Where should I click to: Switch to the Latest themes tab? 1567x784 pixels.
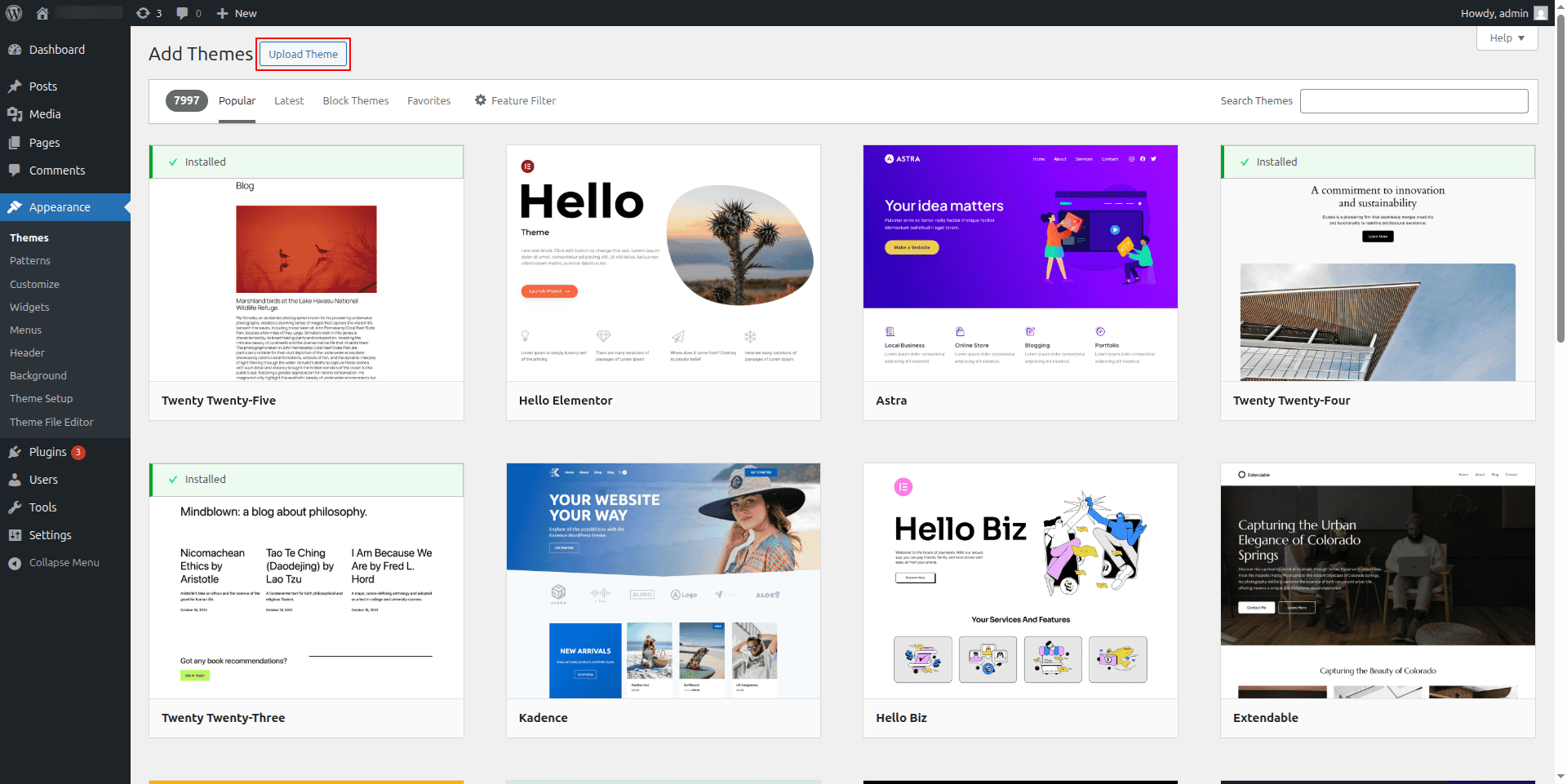point(289,101)
